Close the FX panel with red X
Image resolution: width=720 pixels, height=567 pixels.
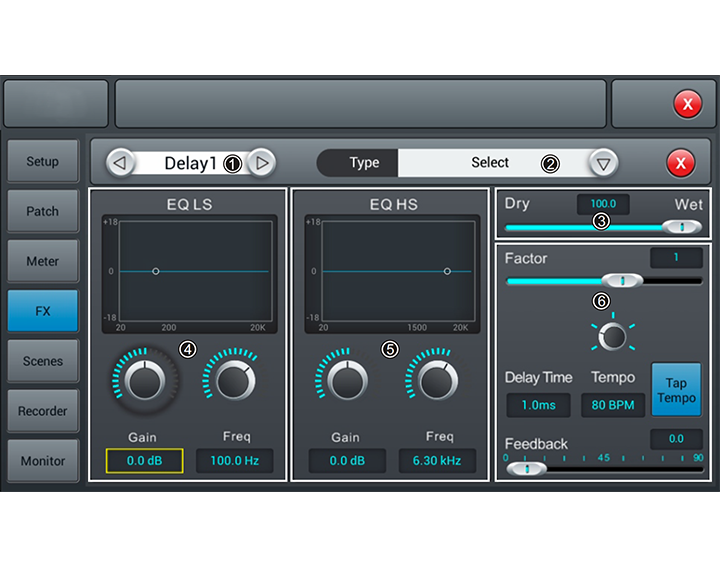(x=680, y=163)
